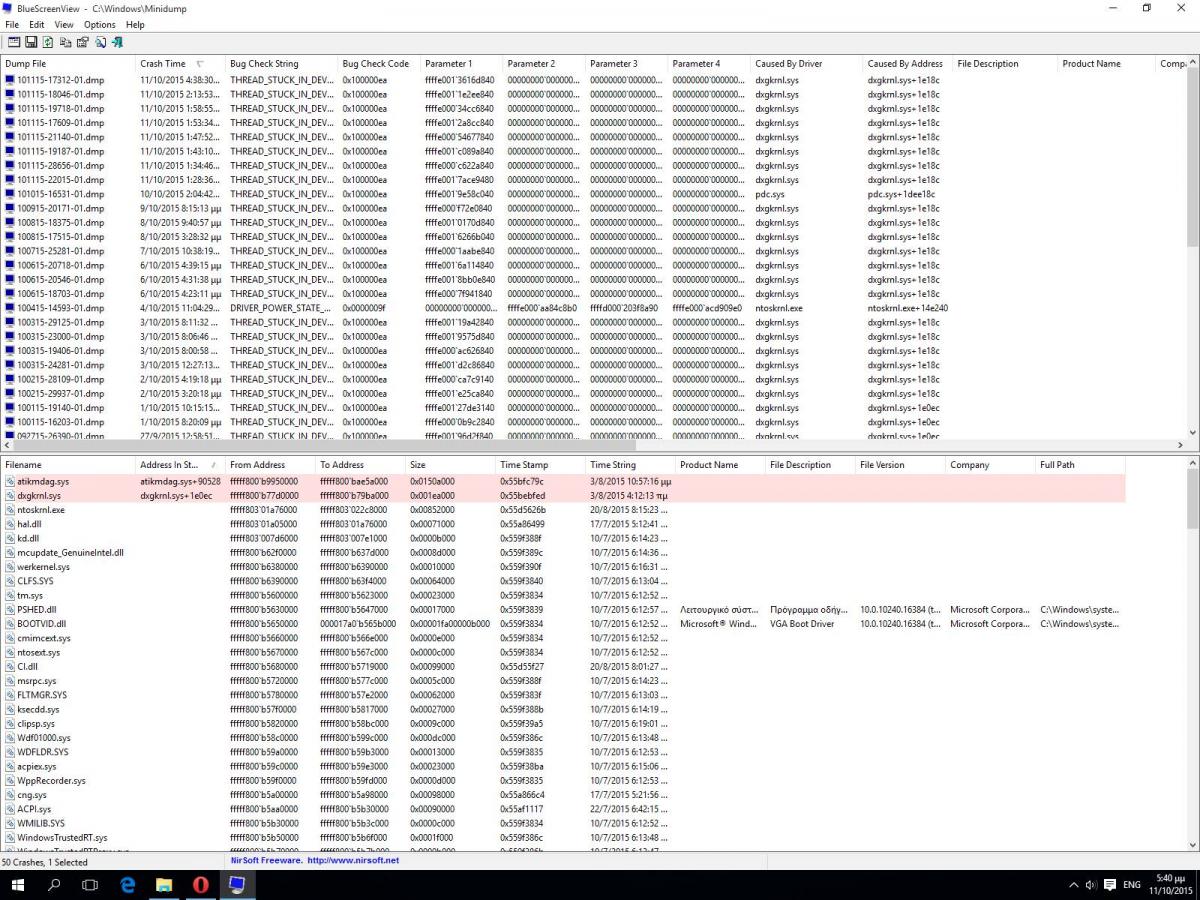This screenshot has width=1200, height=900.
Task: Click the Exit toolbar icon
Action: pos(117,42)
